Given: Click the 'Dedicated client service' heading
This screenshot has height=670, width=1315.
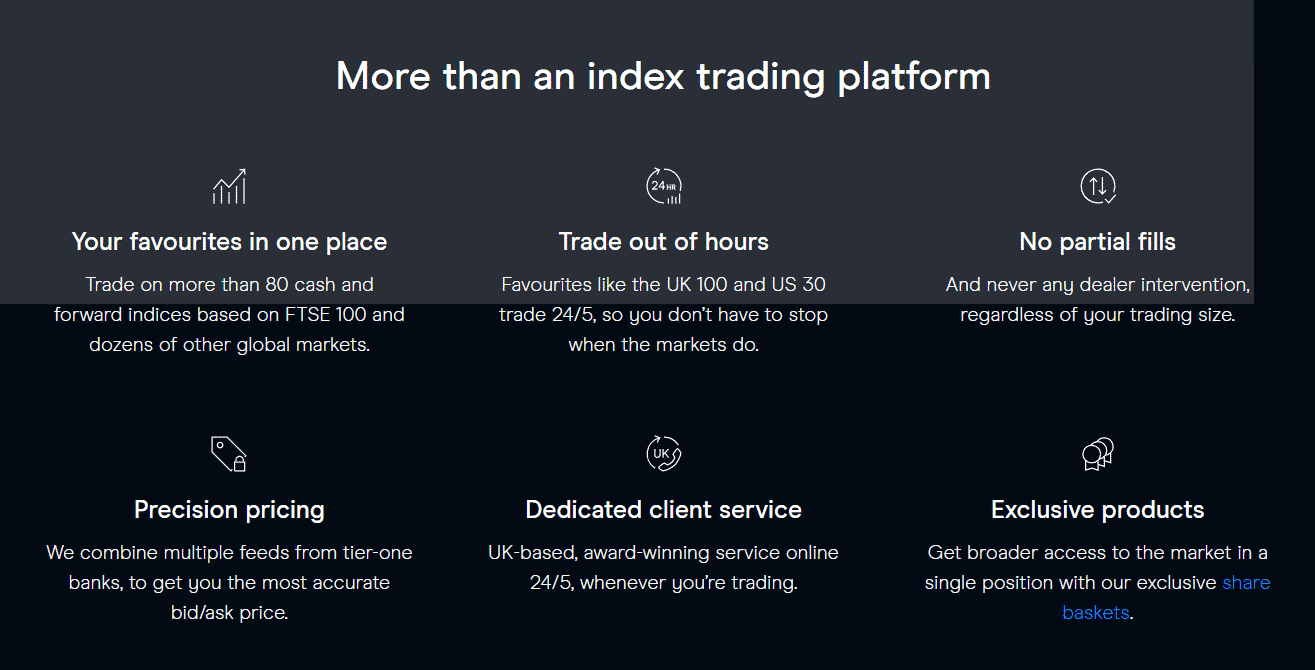Looking at the screenshot, I should pos(664,510).
